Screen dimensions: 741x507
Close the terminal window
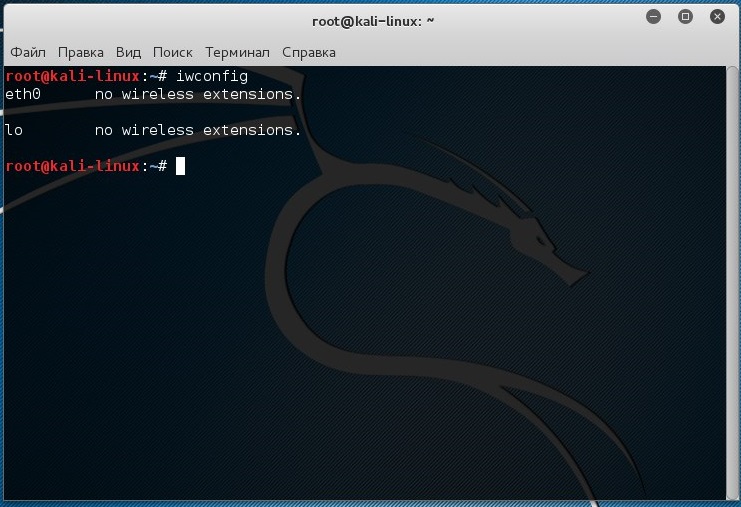pos(717,17)
